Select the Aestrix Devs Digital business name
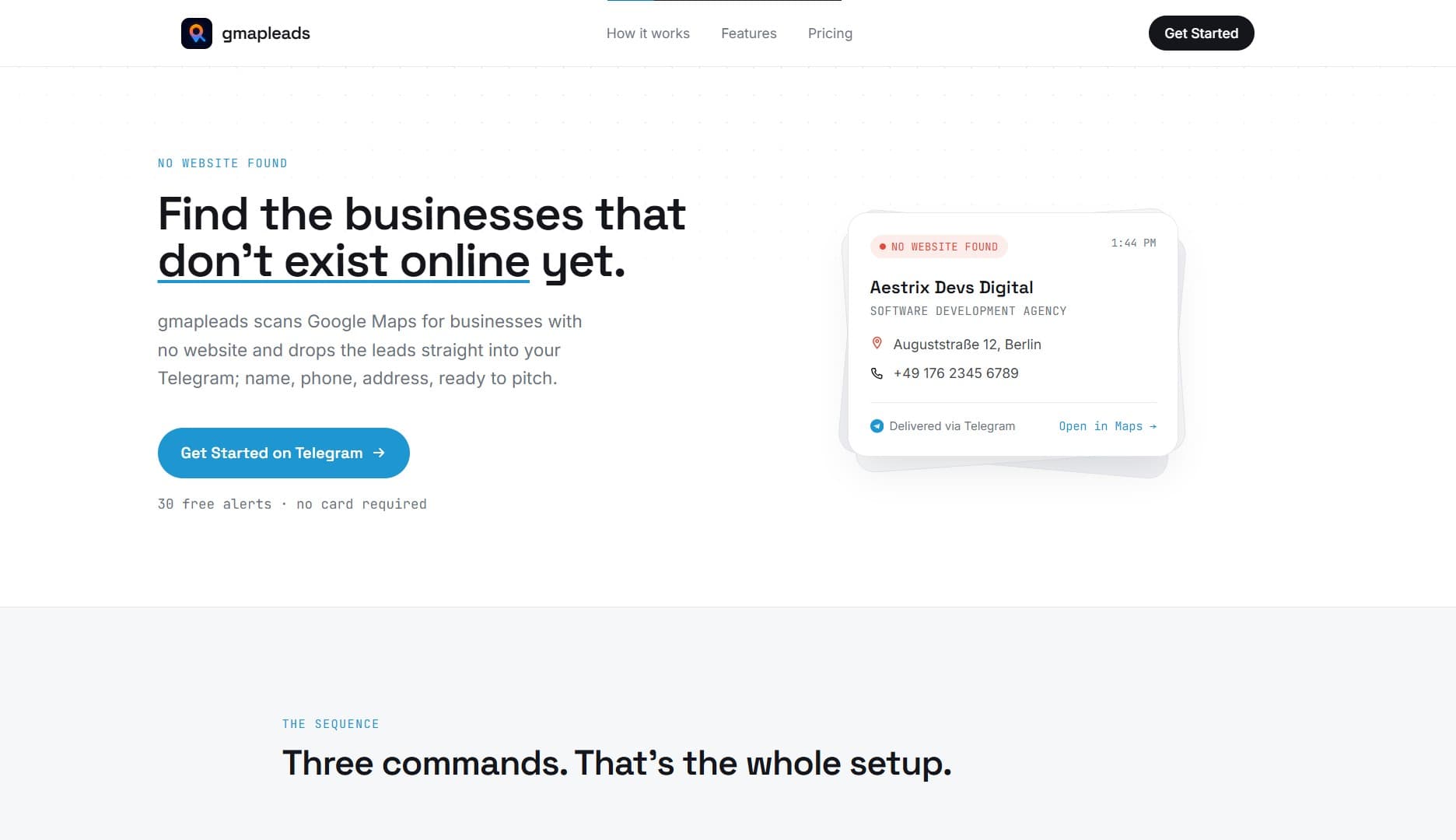Screen dimensions: 1456x840 tap(951, 288)
